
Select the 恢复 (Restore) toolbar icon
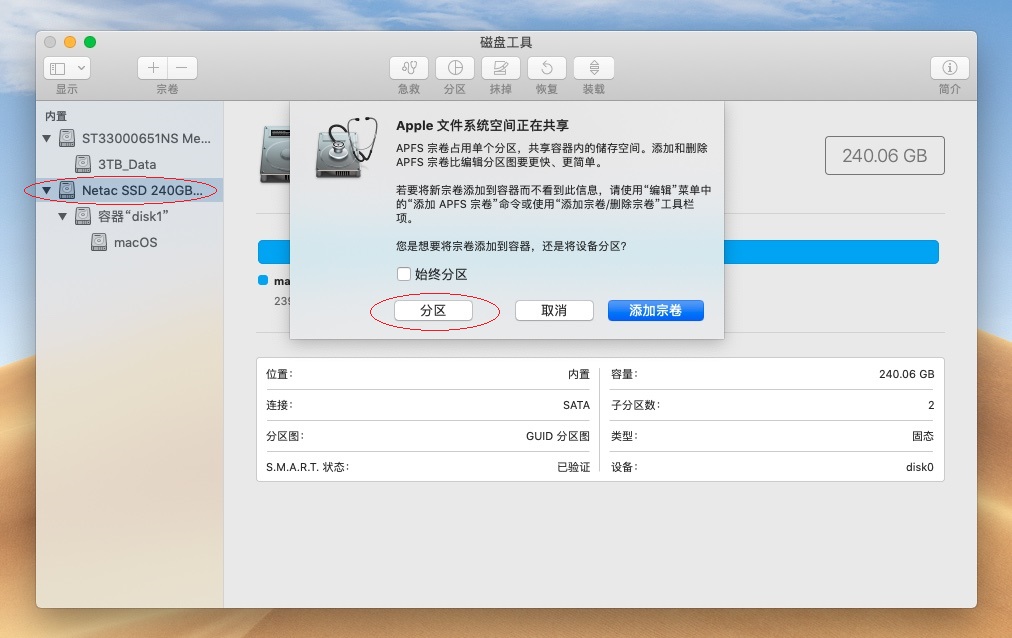click(546, 68)
